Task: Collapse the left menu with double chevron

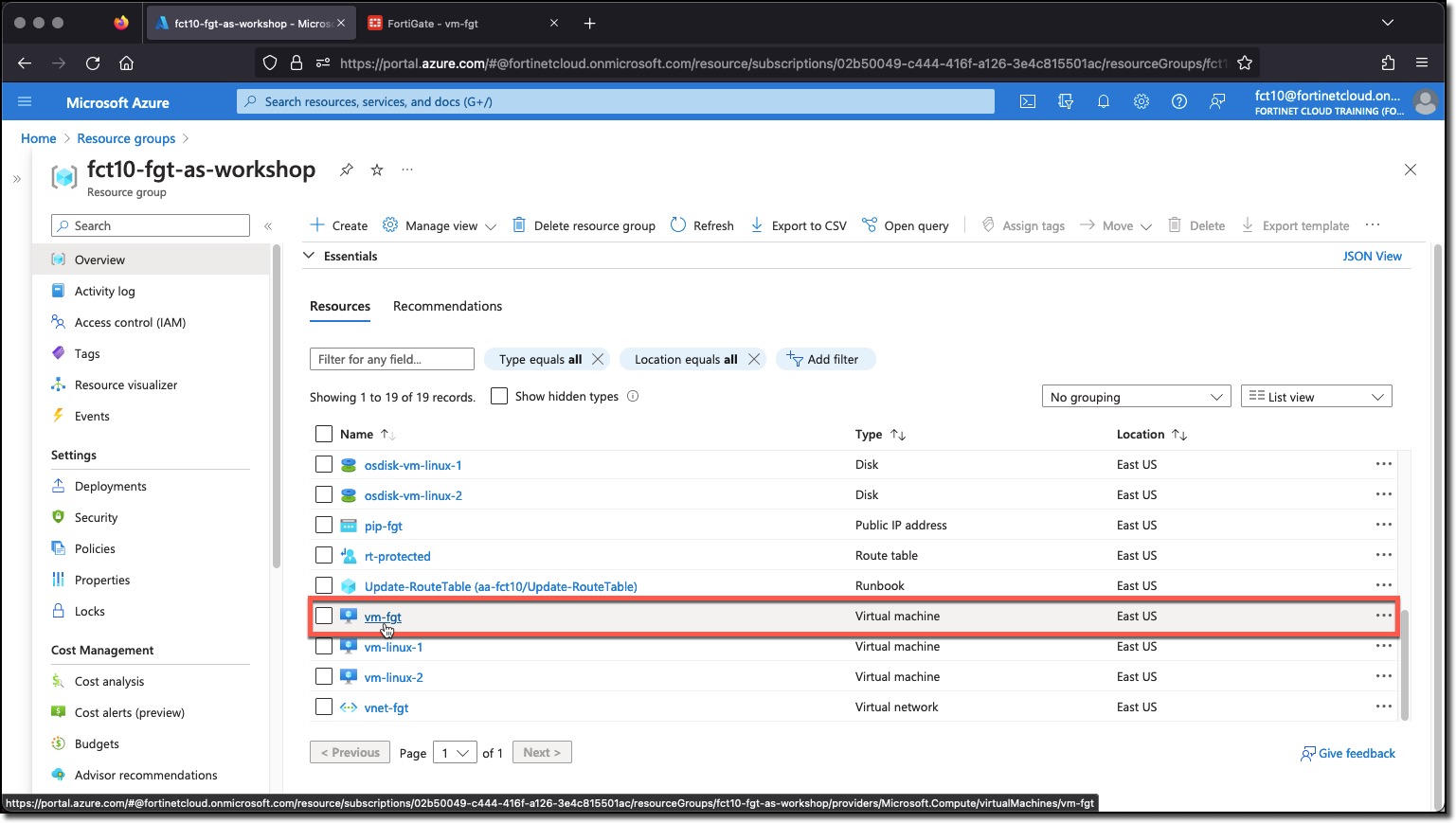Action: pos(268,226)
